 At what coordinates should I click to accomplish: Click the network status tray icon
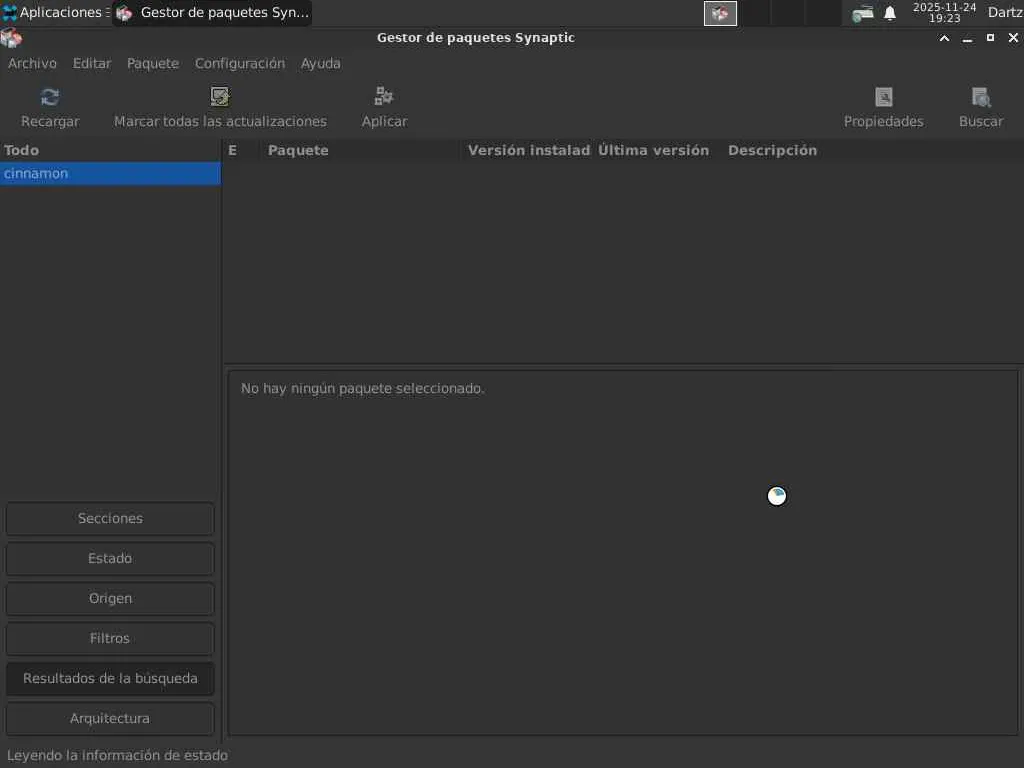tap(863, 13)
